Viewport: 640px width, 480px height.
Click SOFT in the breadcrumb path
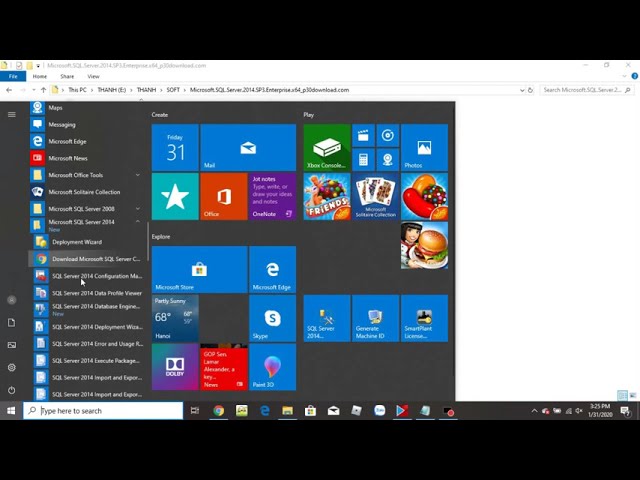coord(173,90)
